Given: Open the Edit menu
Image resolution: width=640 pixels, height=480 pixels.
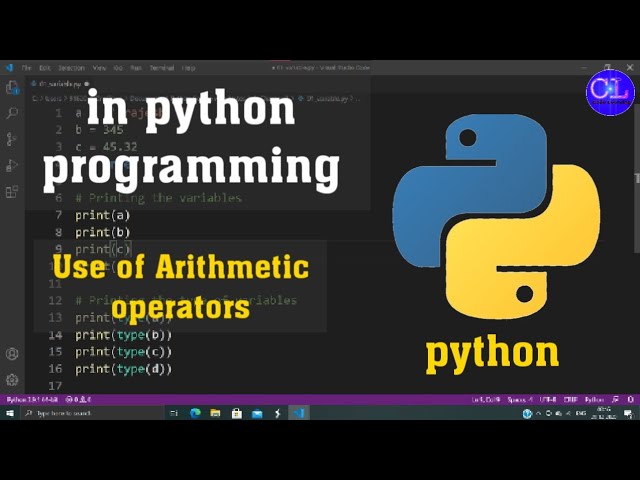Looking at the screenshot, I should tap(45, 68).
